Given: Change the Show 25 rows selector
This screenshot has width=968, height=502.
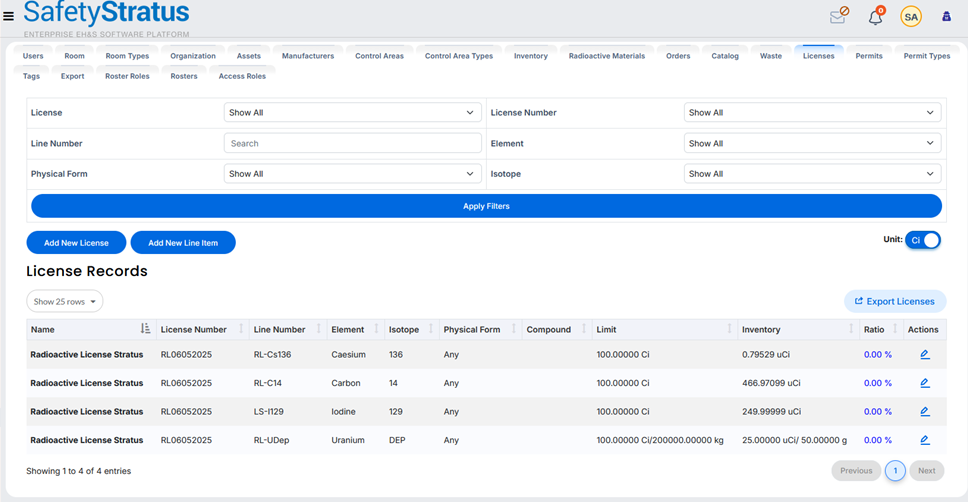Looking at the screenshot, I should (x=64, y=301).
